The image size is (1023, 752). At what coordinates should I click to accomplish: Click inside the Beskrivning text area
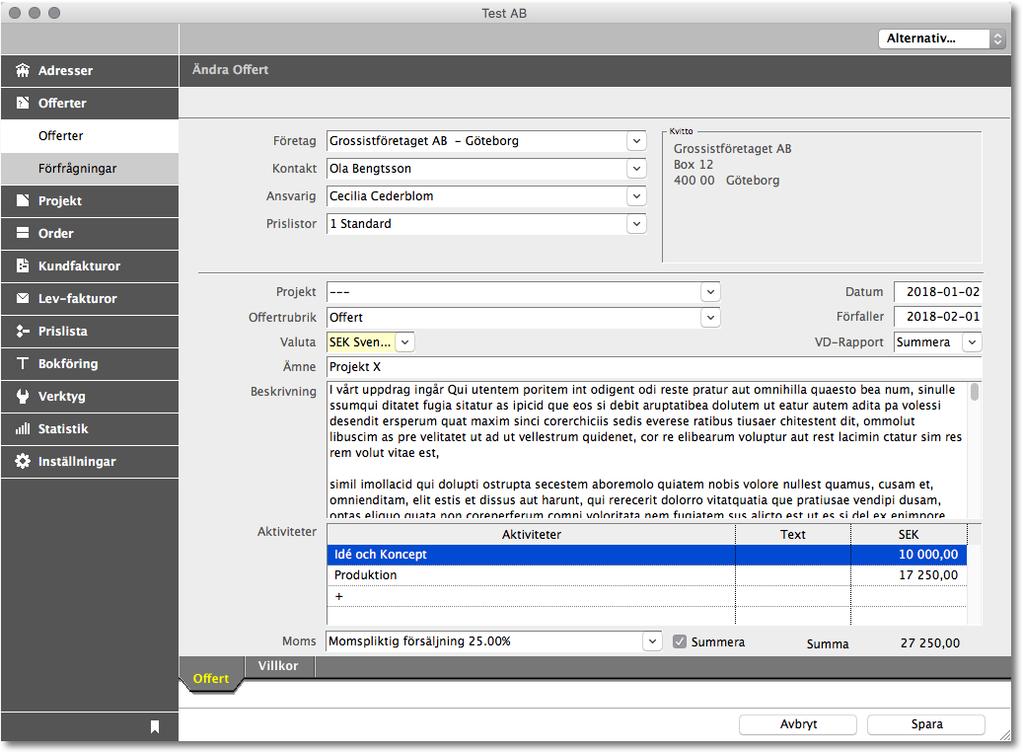coord(647,450)
